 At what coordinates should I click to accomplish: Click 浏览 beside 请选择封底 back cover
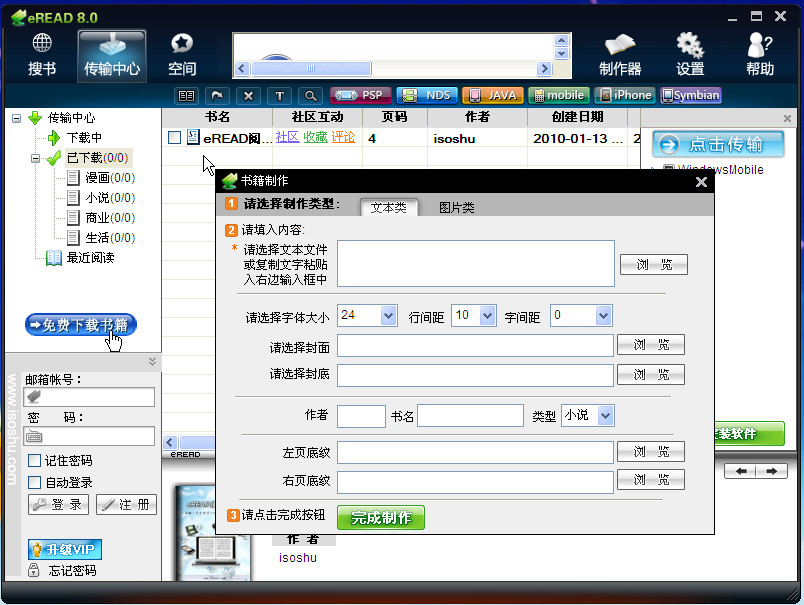651,374
